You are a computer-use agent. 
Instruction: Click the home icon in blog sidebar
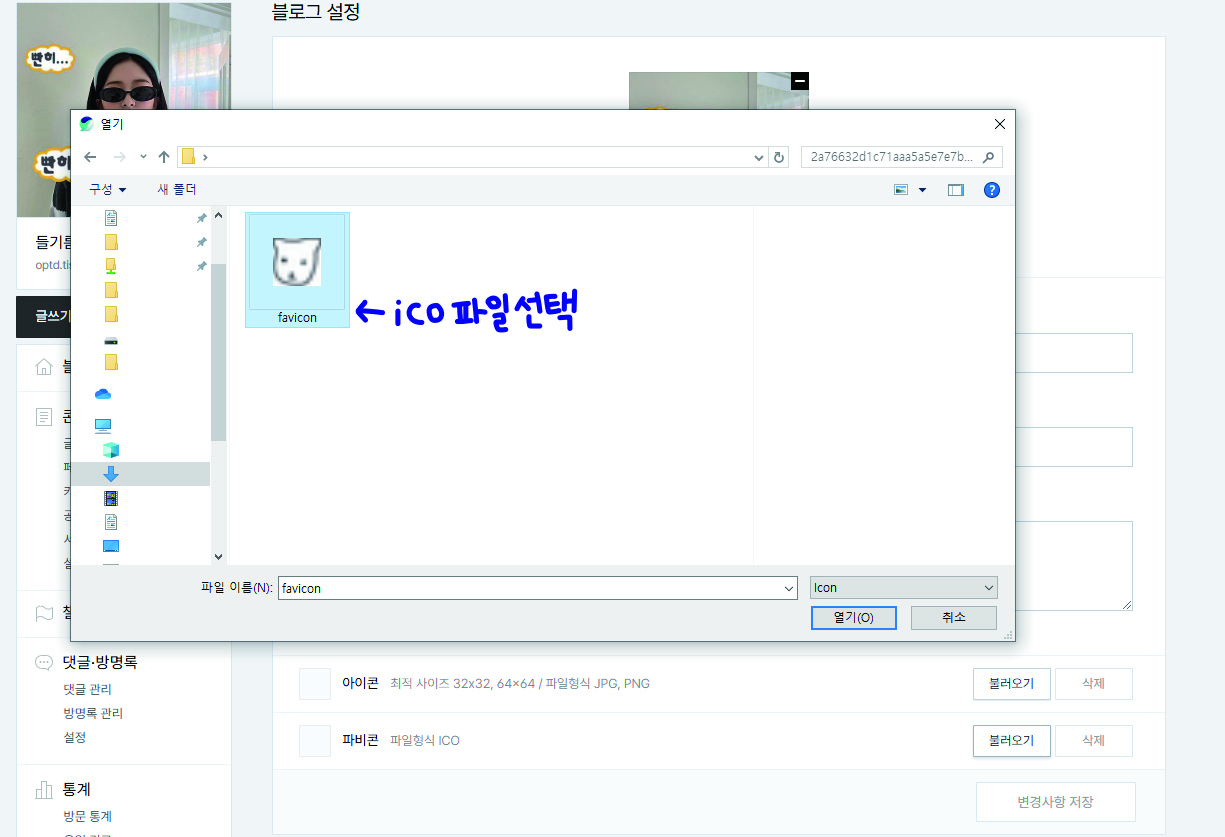coord(43,366)
